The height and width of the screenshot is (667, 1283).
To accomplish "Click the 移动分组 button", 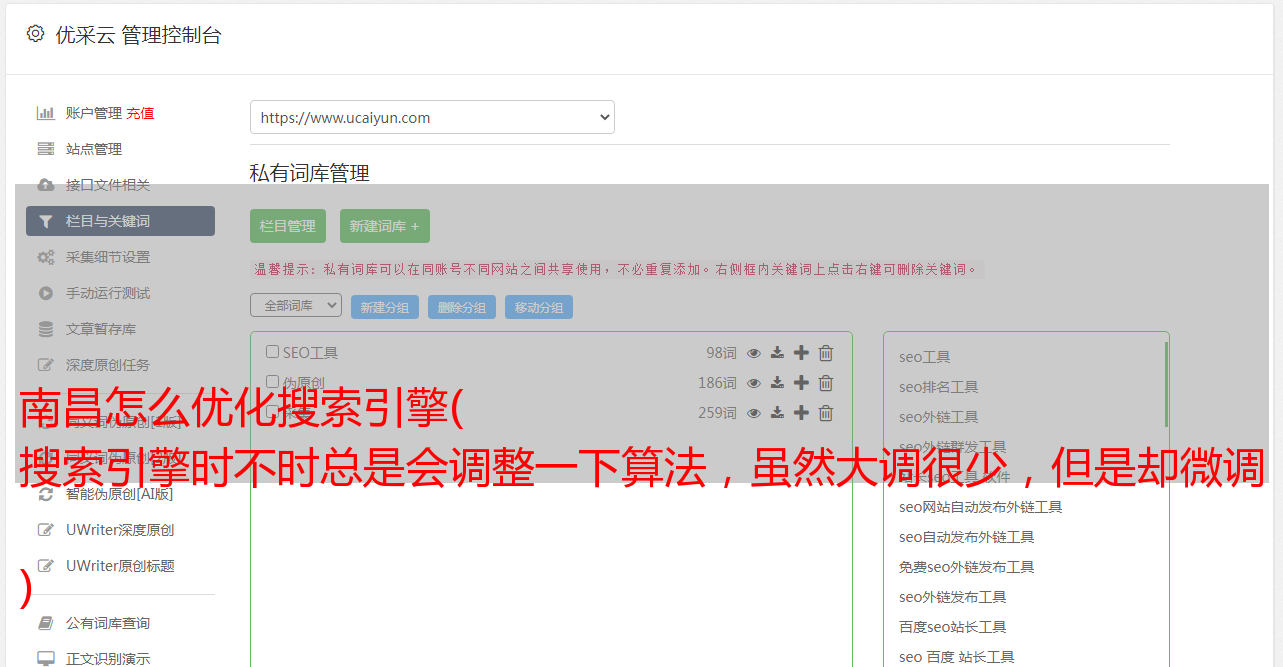I will (539, 307).
